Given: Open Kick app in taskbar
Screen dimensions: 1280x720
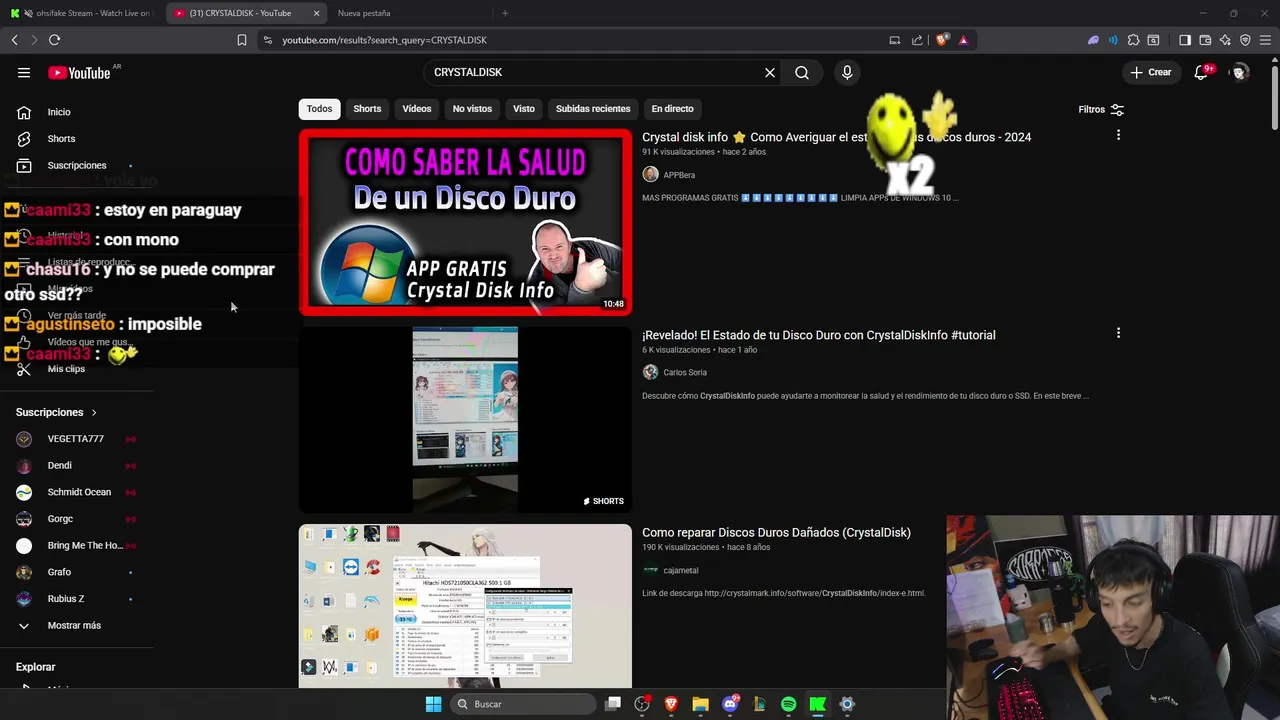Looking at the screenshot, I should click(x=817, y=704).
